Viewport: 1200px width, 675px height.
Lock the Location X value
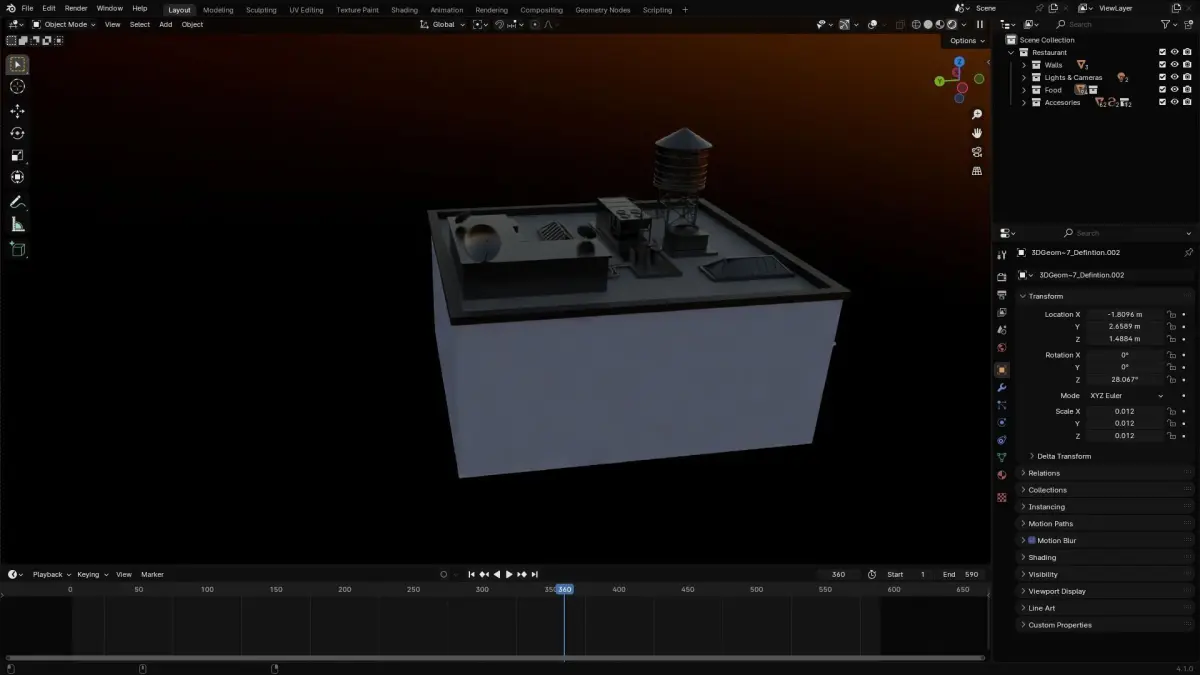pos(1171,314)
